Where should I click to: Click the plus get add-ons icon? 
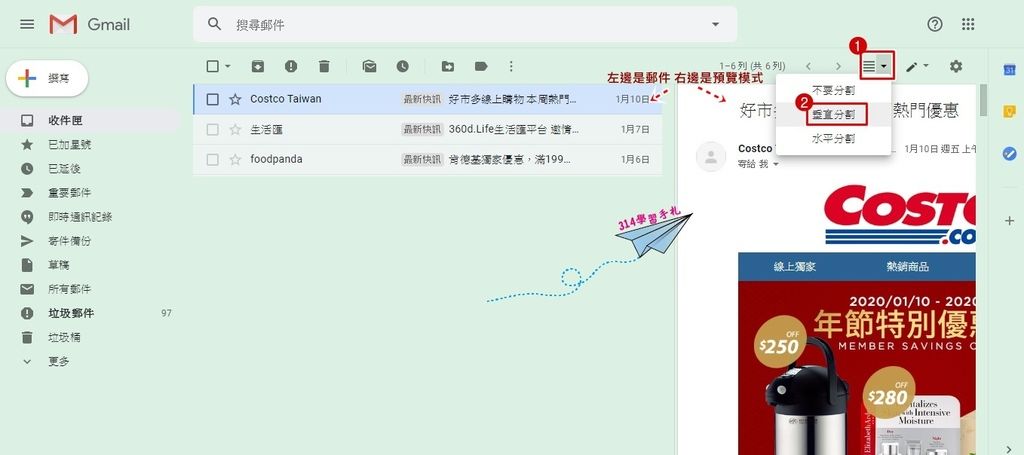click(x=1009, y=221)
